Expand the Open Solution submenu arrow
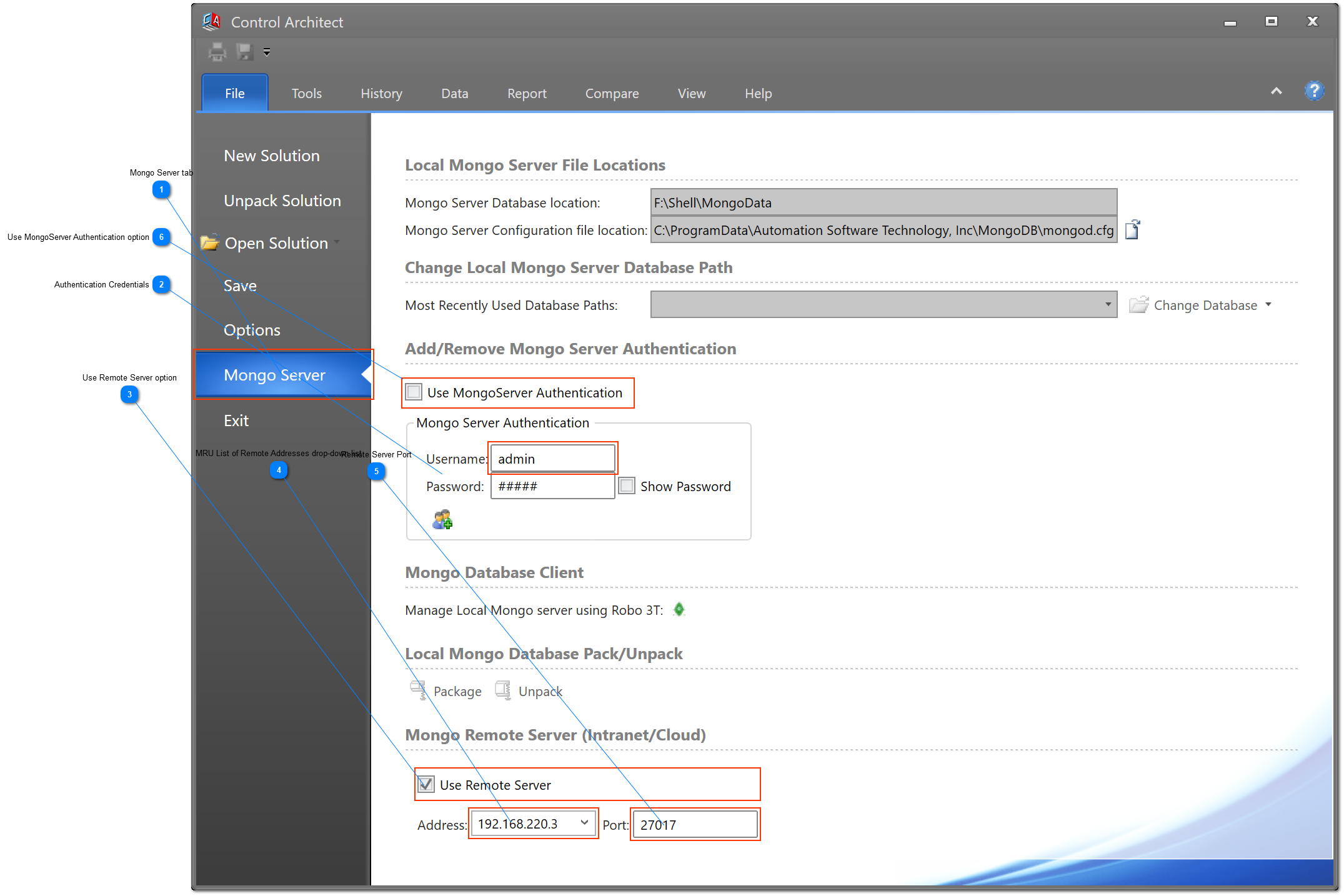 pos(337,242)
